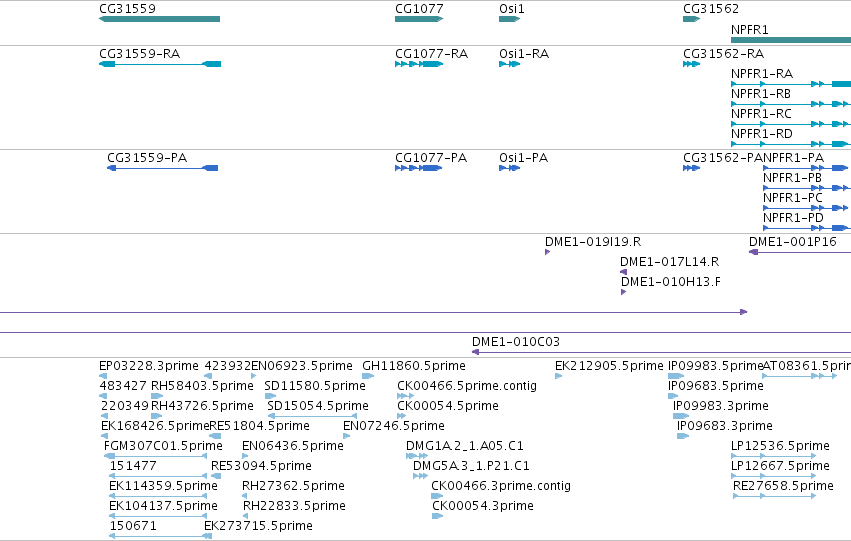Select EST EK168426.5prime
851x541 pixels.
point(105,436)
